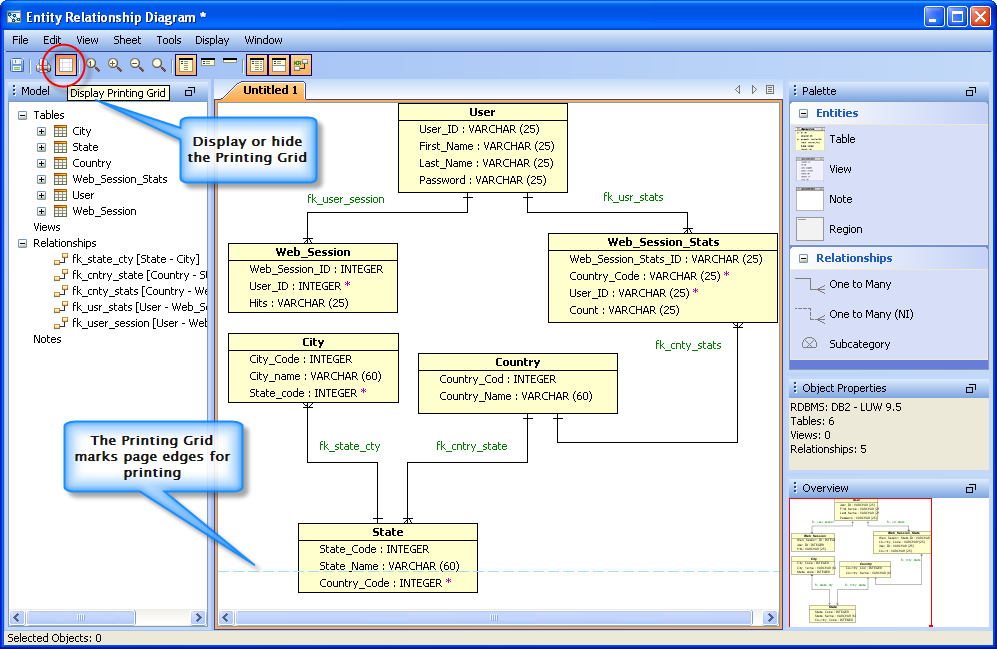This screenshot has height=649, width=997.
Task: Open the tab list icon above canvas
Action: tap(770, 90)
